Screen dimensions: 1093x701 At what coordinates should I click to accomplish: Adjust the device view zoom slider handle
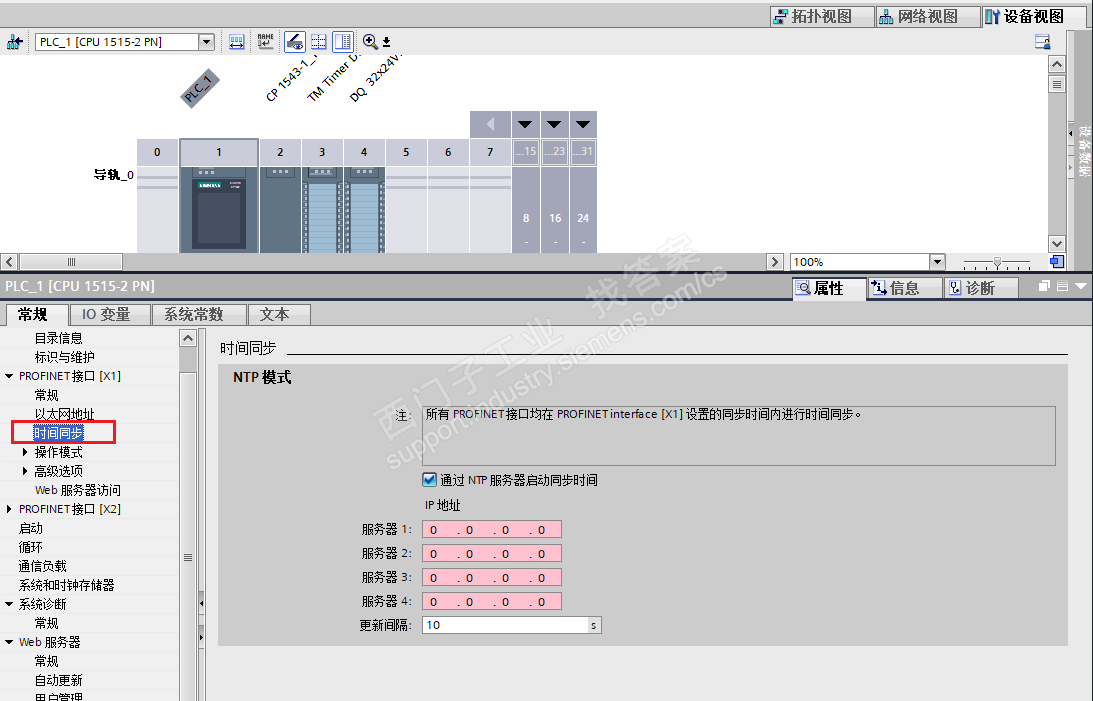998,262
